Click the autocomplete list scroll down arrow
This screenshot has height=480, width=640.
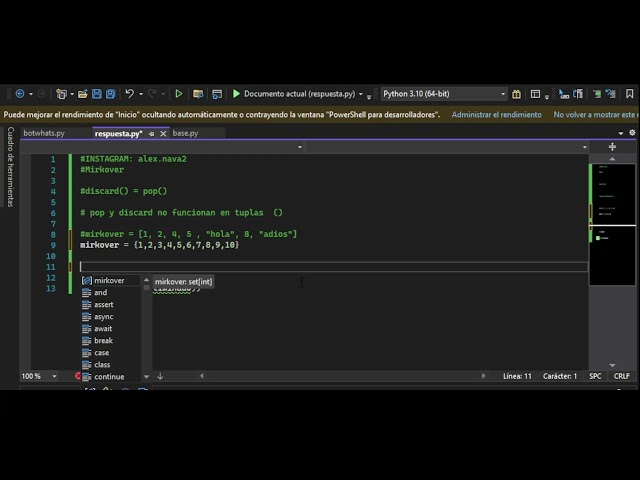(147, 377)
